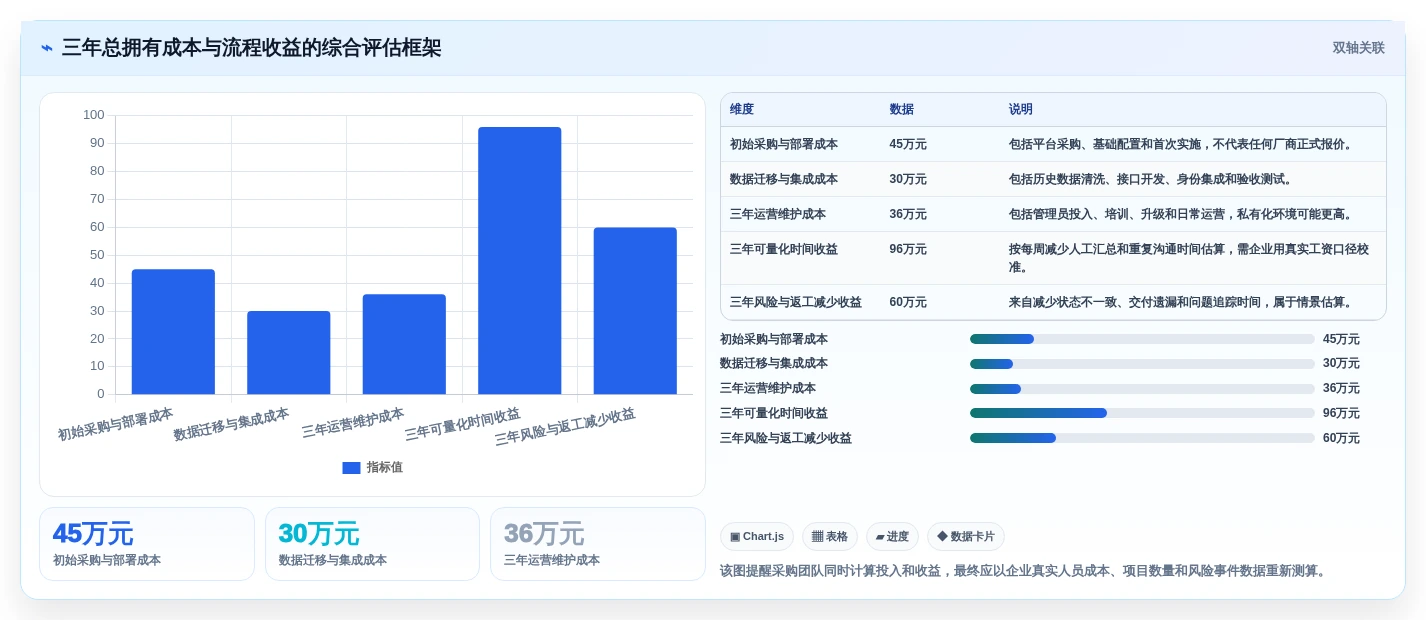Select table cell 三年可量化时间收益

[784, 249]
